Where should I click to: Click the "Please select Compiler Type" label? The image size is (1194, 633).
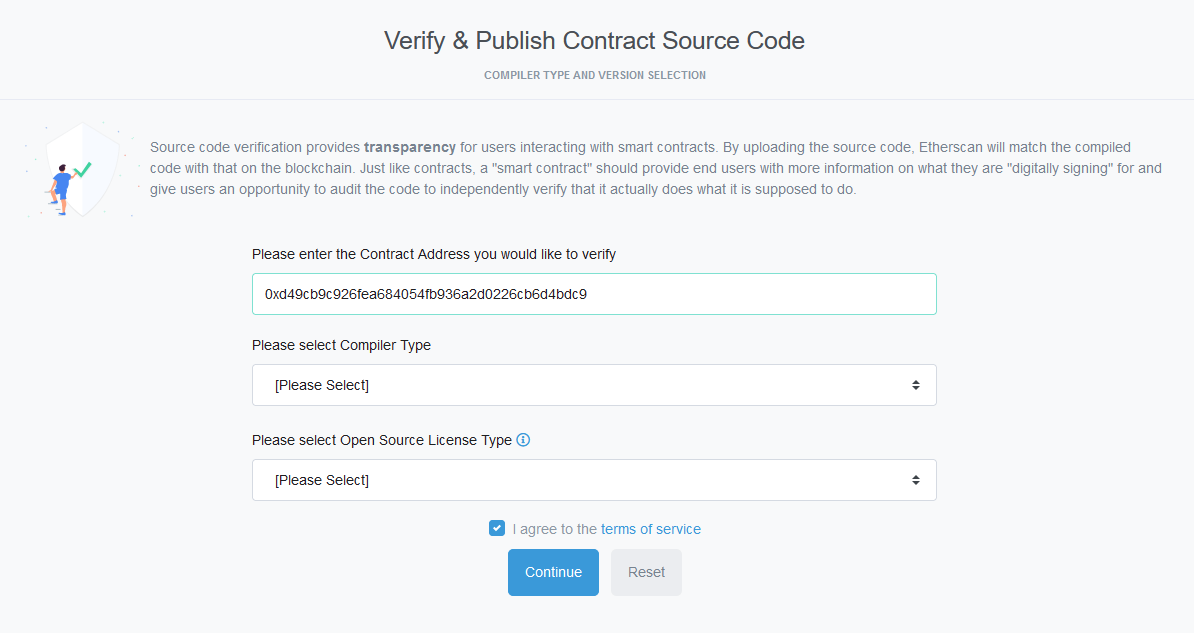click(x=341, y=345)
